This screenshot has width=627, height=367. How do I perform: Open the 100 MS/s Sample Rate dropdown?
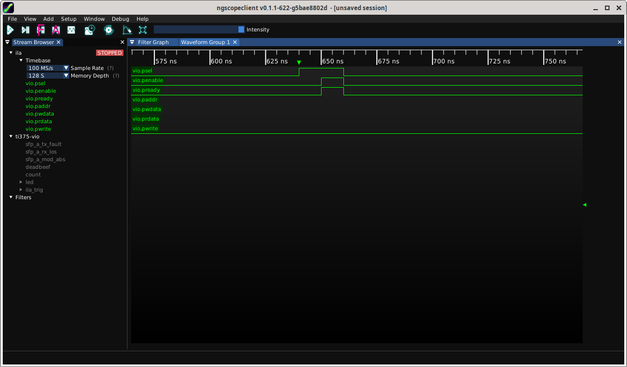coord(48,68)
